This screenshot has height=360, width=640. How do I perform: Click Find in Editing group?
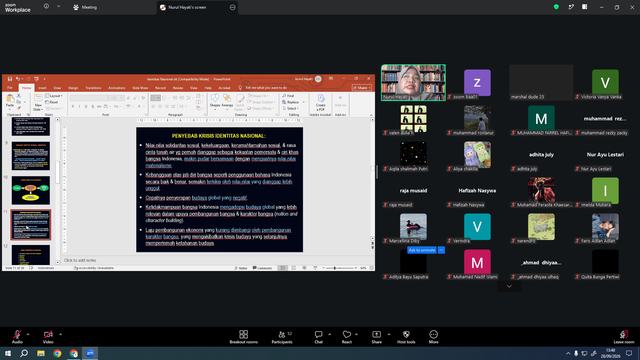(x=288, y=96)
